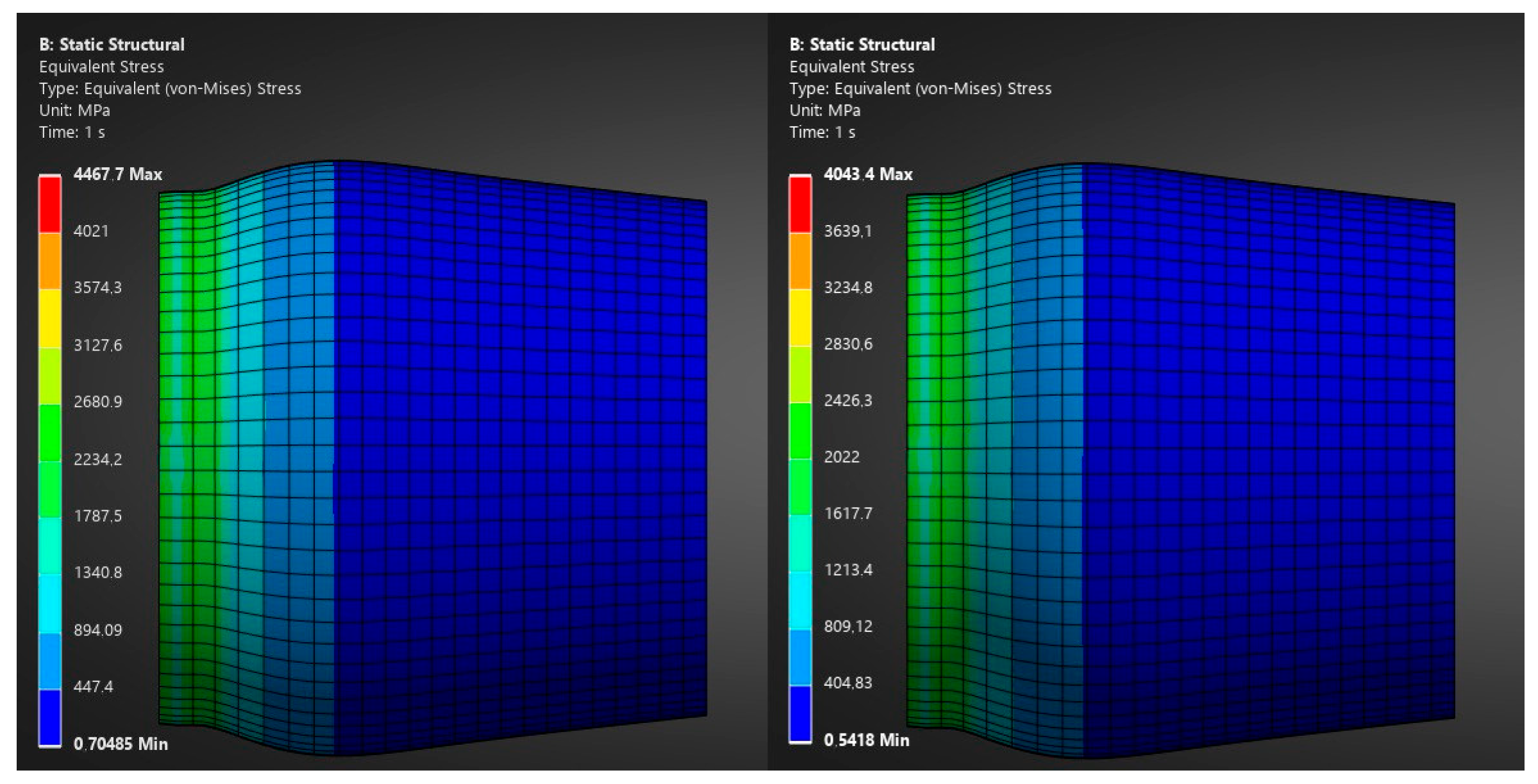Click the 0.70485 Min legend value
This screenshot has width=1538, height=784.
pyautogui.click(x=121, y=744)
